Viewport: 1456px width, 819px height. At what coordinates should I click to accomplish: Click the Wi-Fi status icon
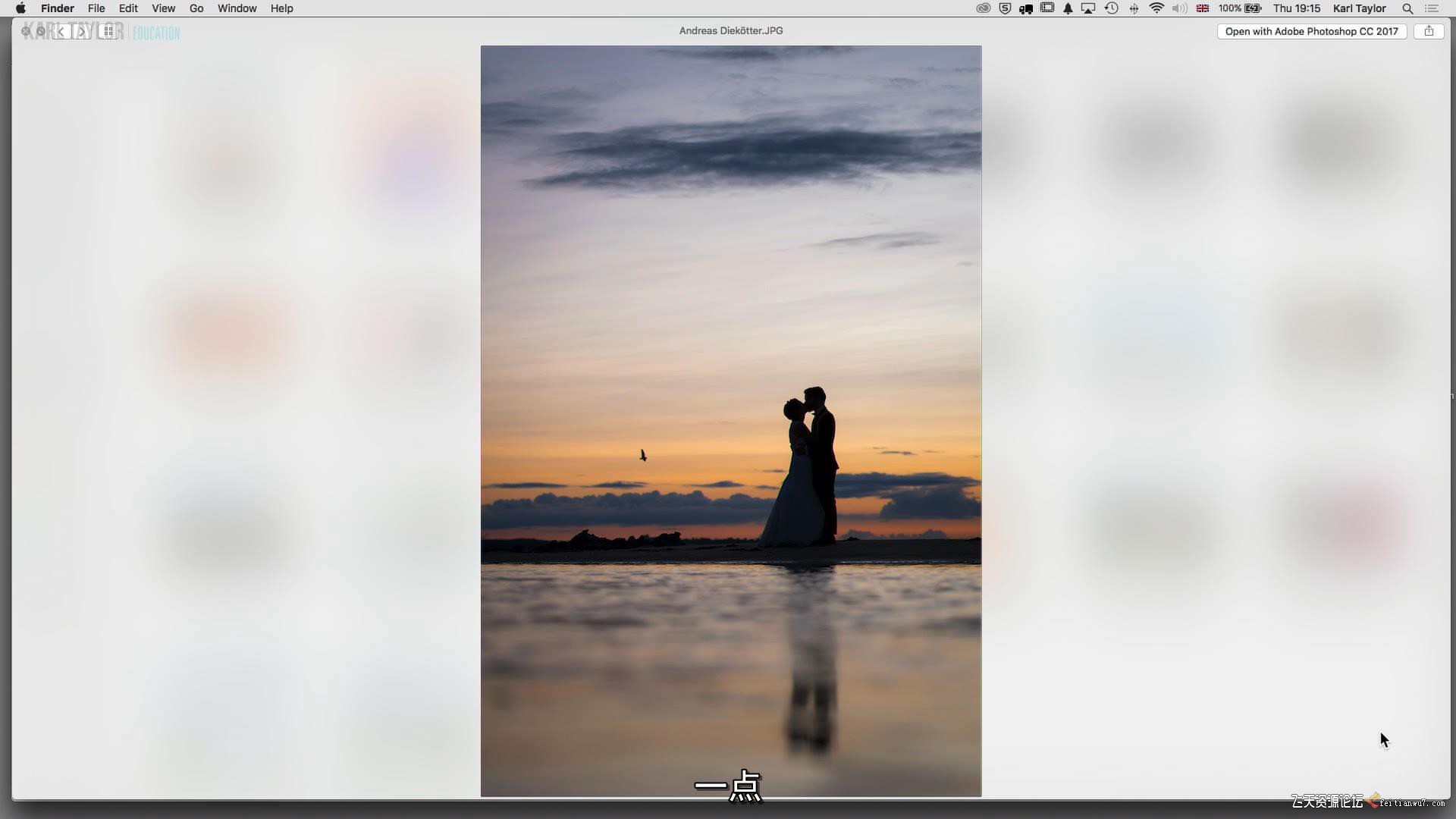(x=1156, y=8)
